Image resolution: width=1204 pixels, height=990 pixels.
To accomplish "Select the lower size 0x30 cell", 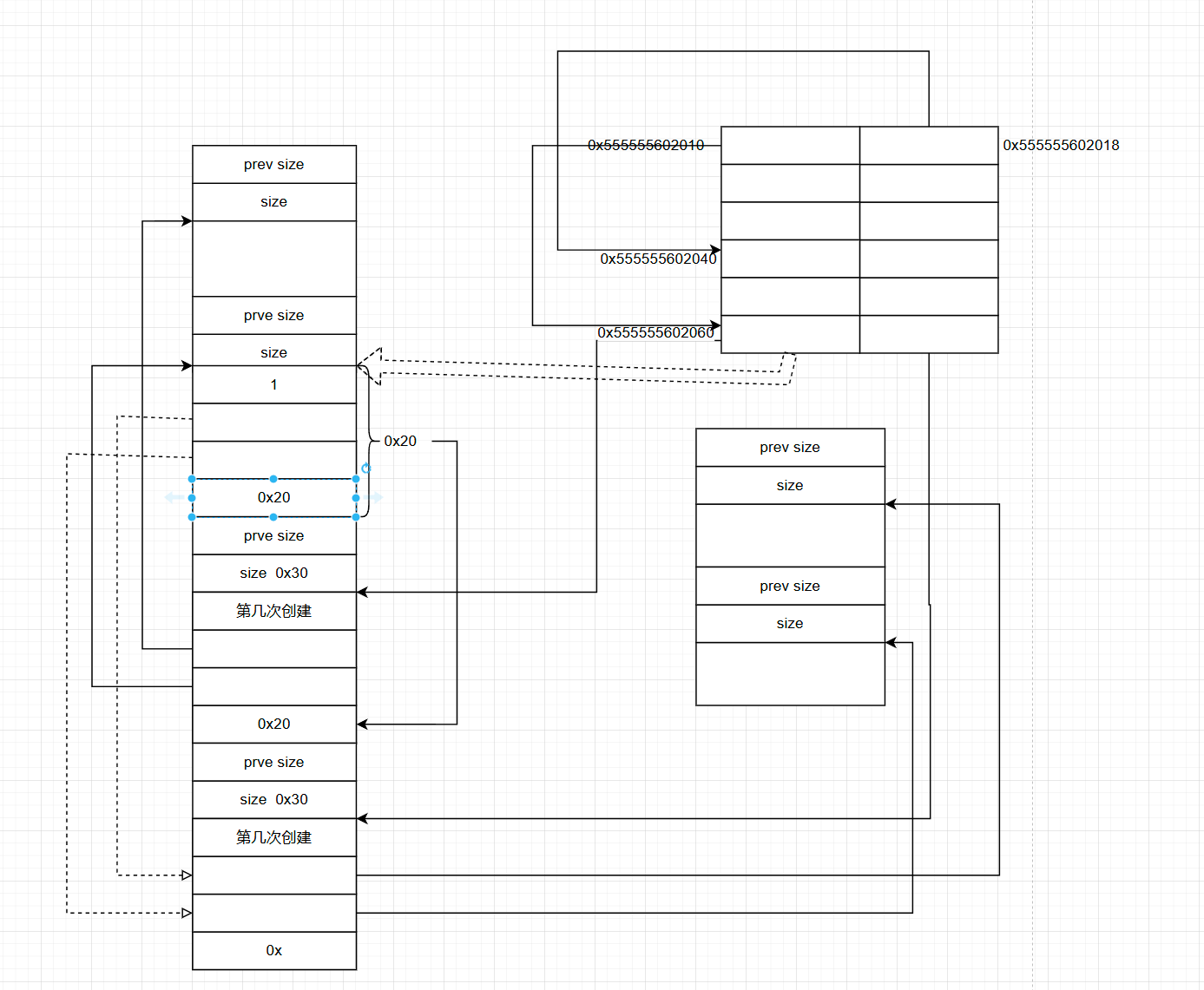I will [274, 800].
